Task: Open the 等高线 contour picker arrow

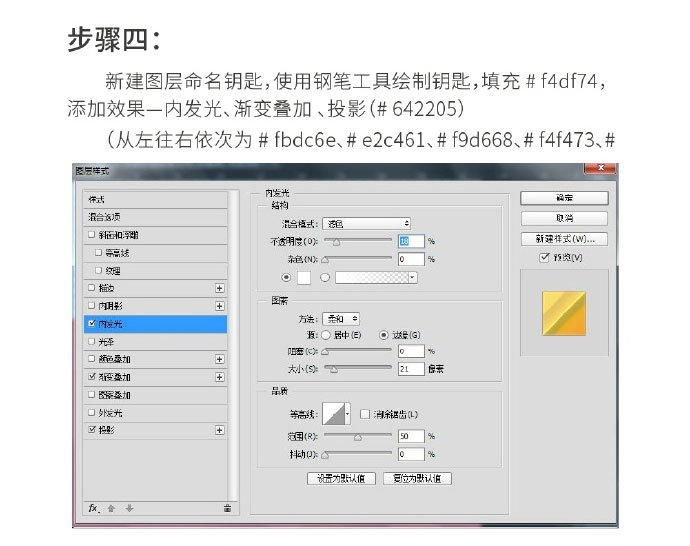Action: pos(348,414)
